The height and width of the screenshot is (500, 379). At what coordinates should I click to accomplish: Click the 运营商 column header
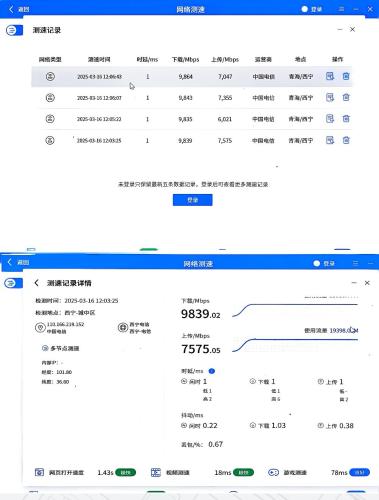pos(263,60)
